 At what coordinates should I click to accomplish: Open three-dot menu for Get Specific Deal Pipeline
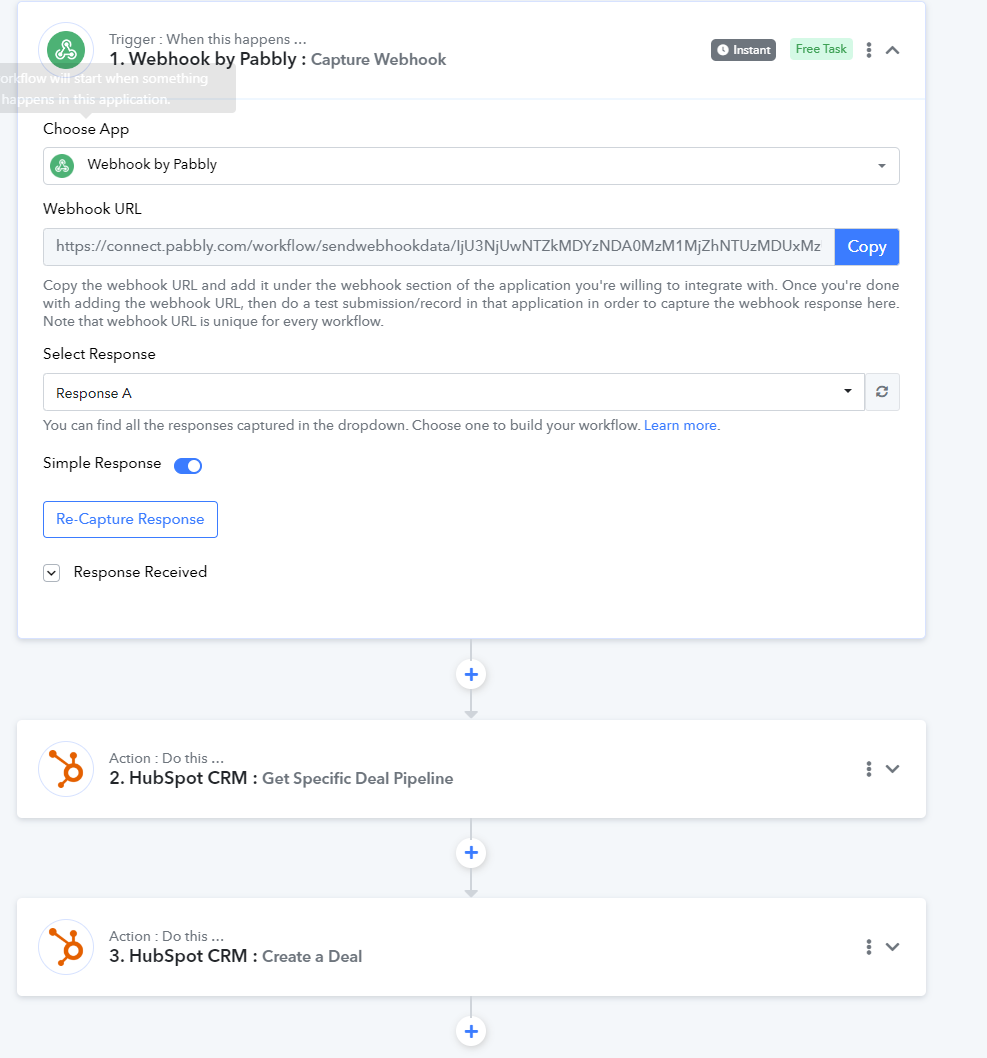[x=869, y=769]
